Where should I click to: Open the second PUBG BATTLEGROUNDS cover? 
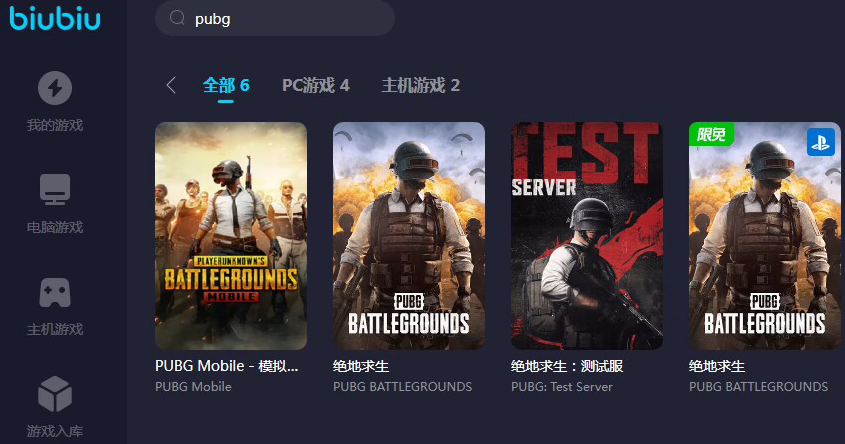tap(409, 236)
